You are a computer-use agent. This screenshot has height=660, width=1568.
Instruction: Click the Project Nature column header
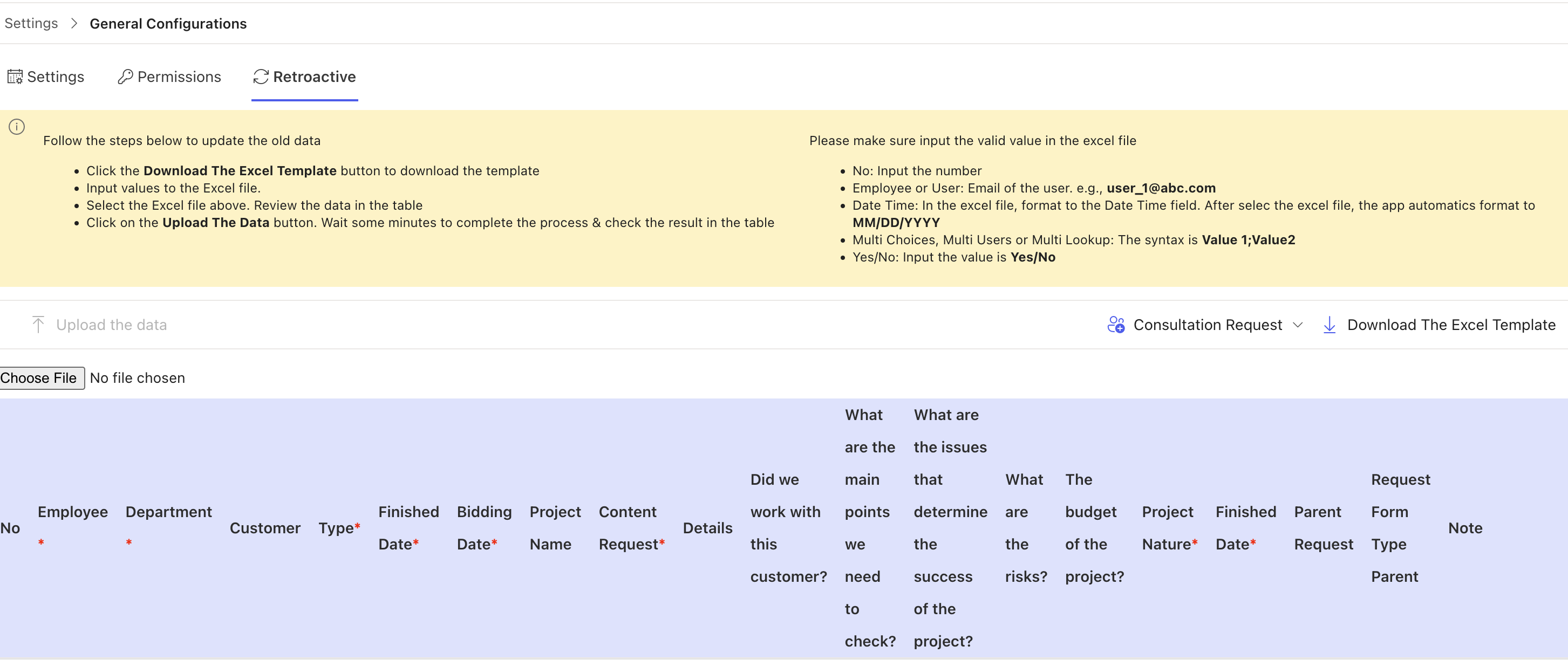click(1168, 527)
